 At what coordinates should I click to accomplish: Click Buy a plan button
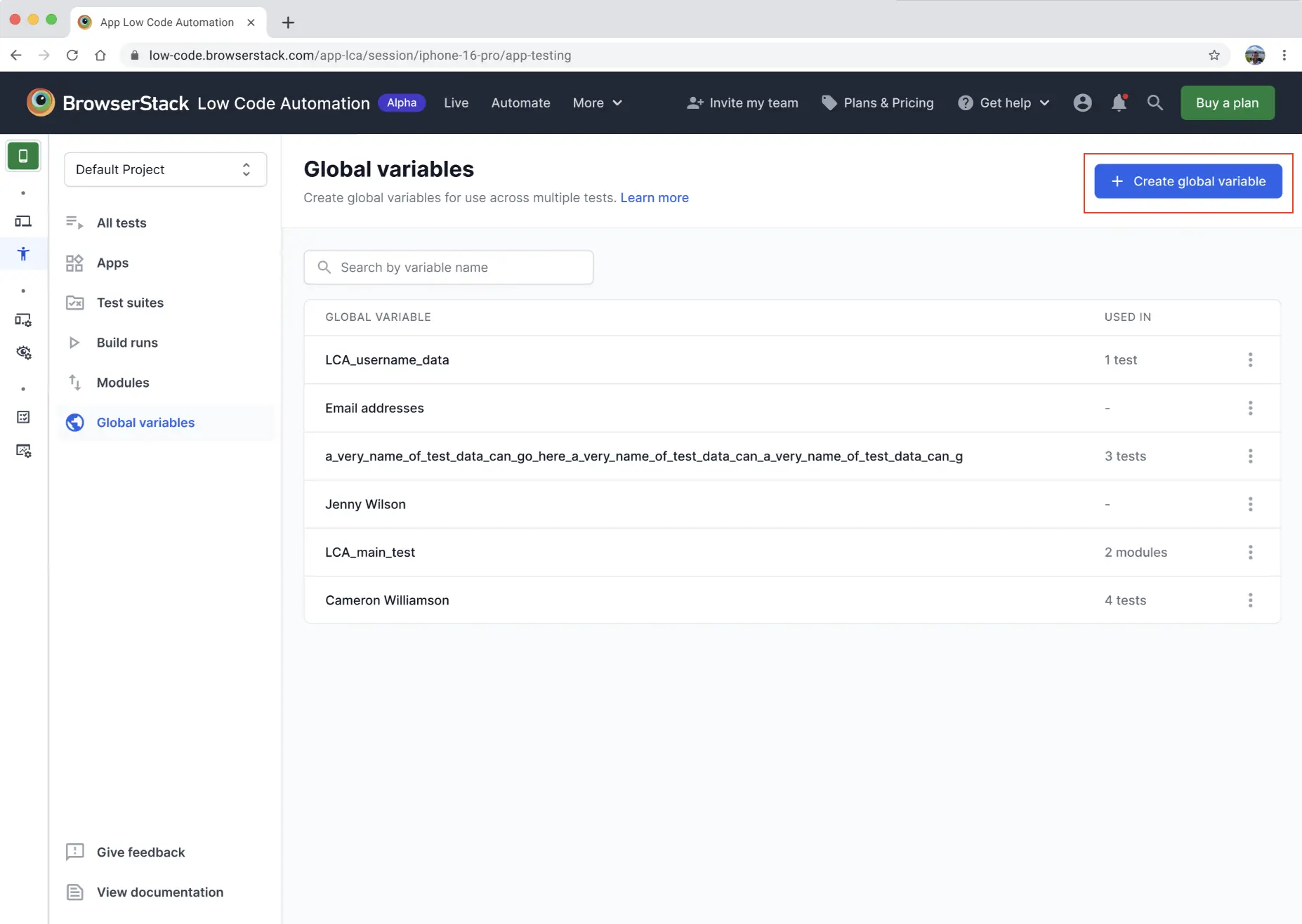1227,103
